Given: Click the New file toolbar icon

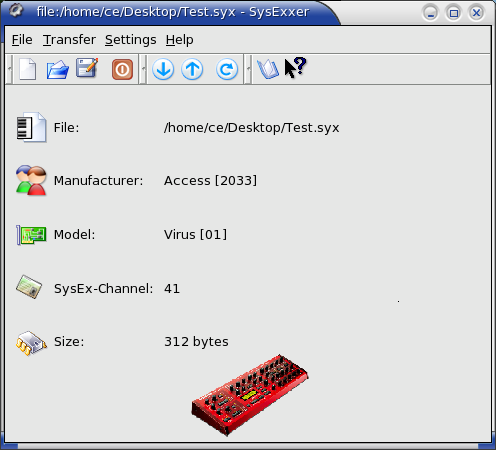Looking at the screenshot, I should pyautogui.click(x=28, y=69).
